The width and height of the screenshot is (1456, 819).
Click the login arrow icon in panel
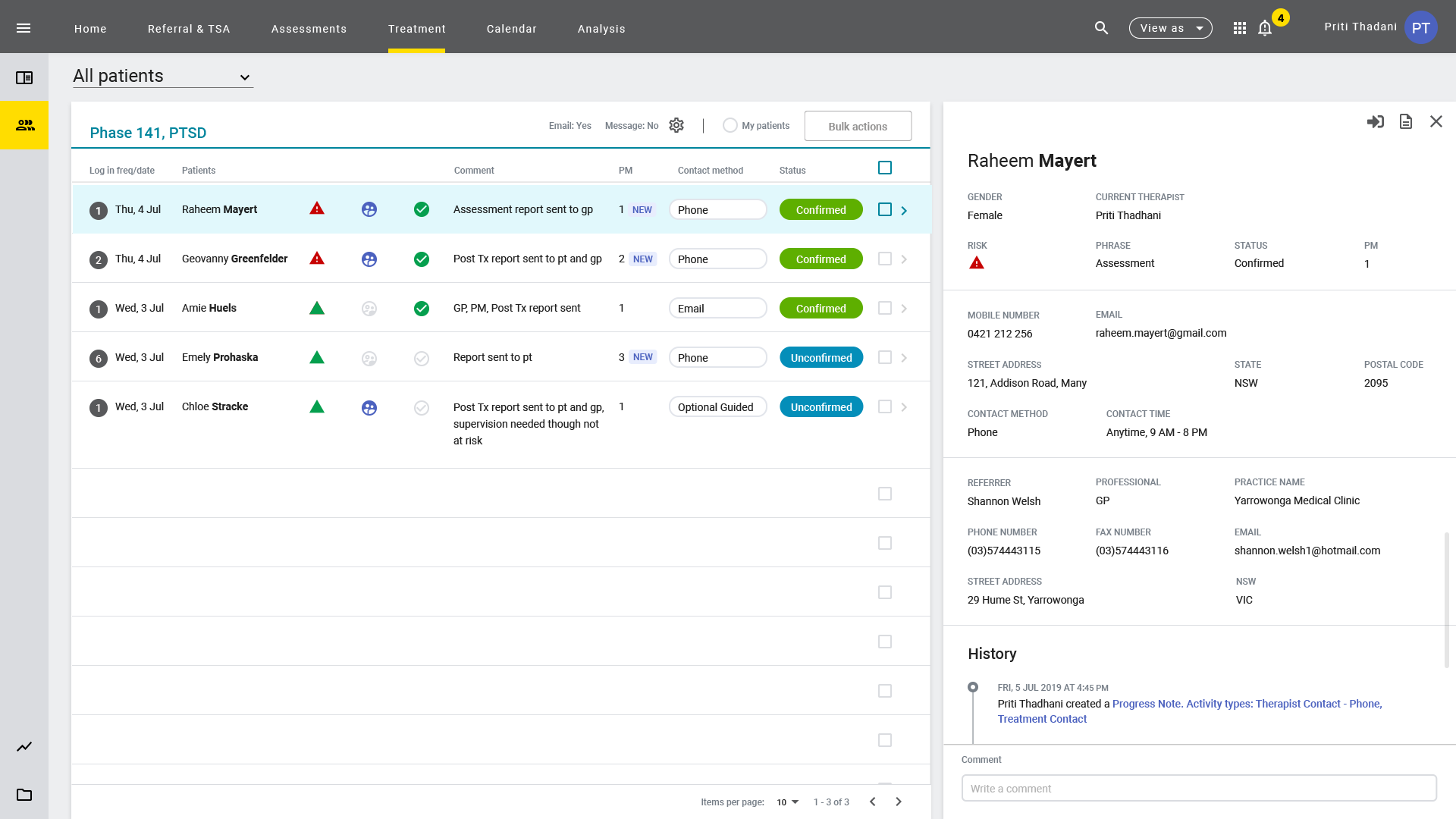tap(1375, 121)
